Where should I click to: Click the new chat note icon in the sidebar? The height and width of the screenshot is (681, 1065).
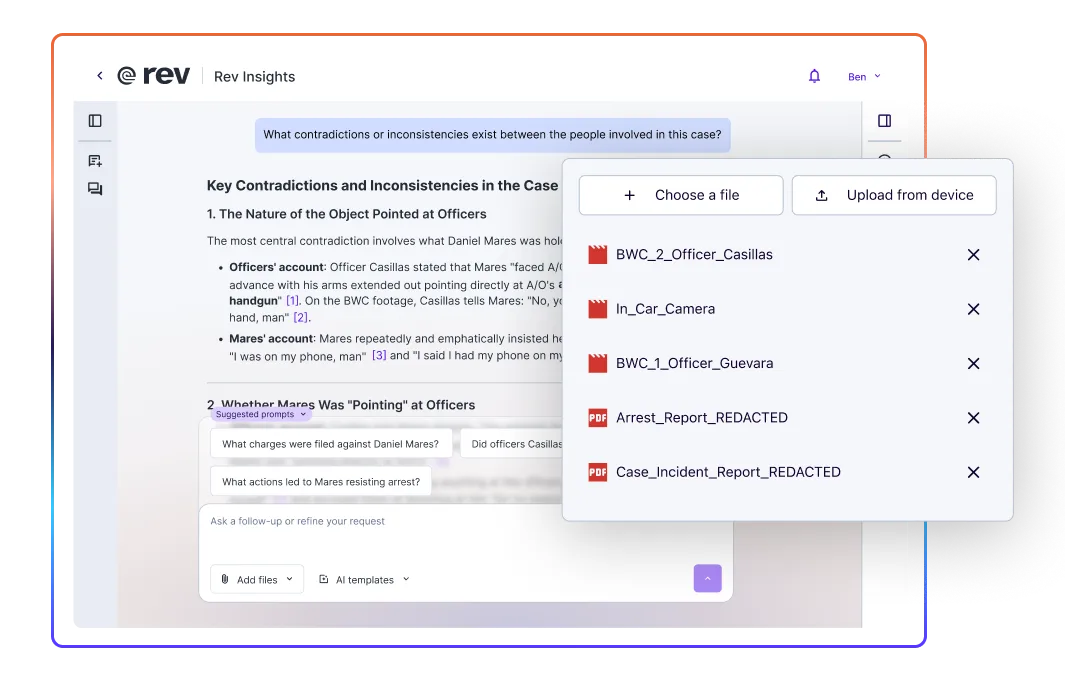point(95,161)
